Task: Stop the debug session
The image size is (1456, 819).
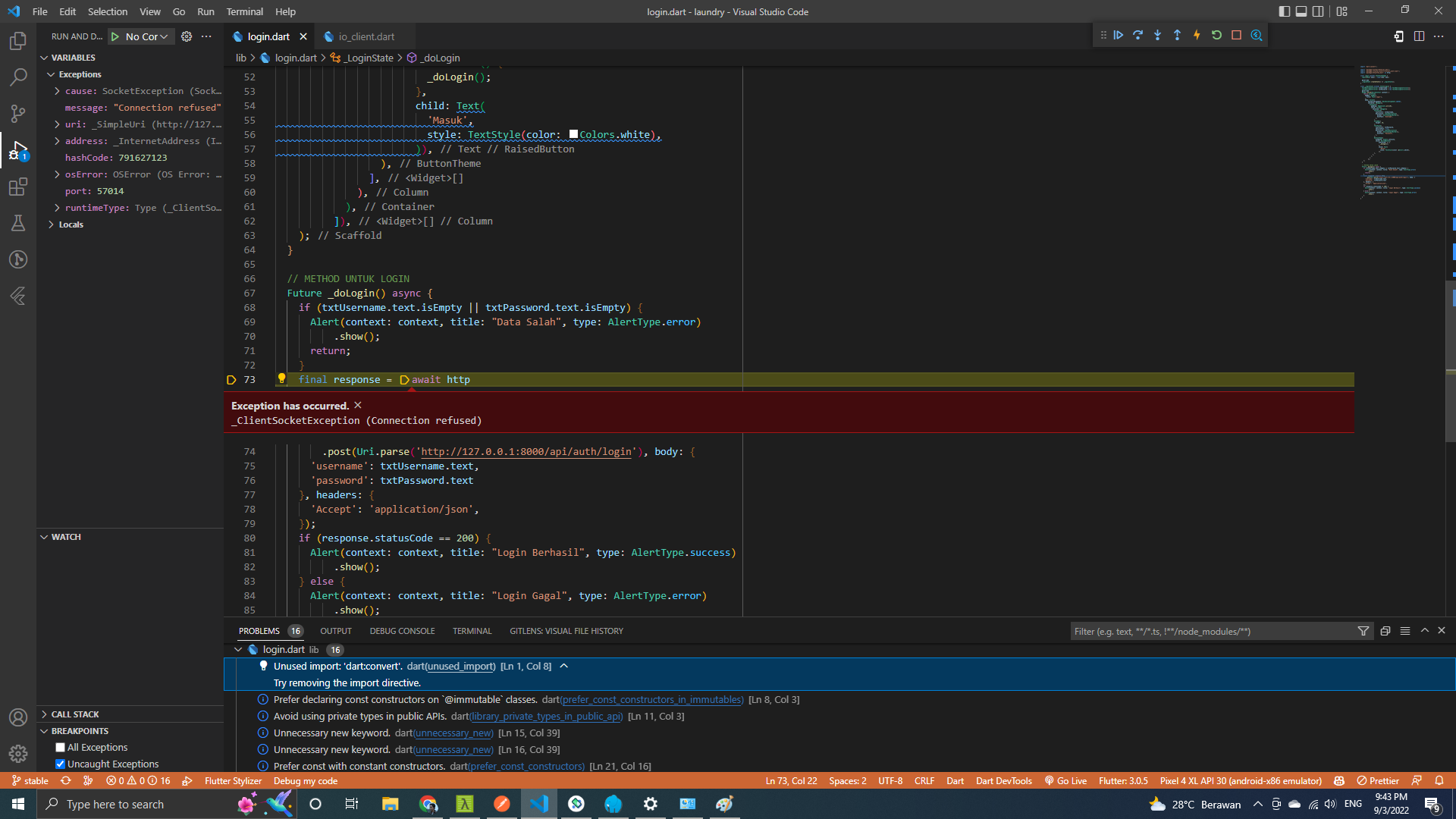Action: 1237,36
